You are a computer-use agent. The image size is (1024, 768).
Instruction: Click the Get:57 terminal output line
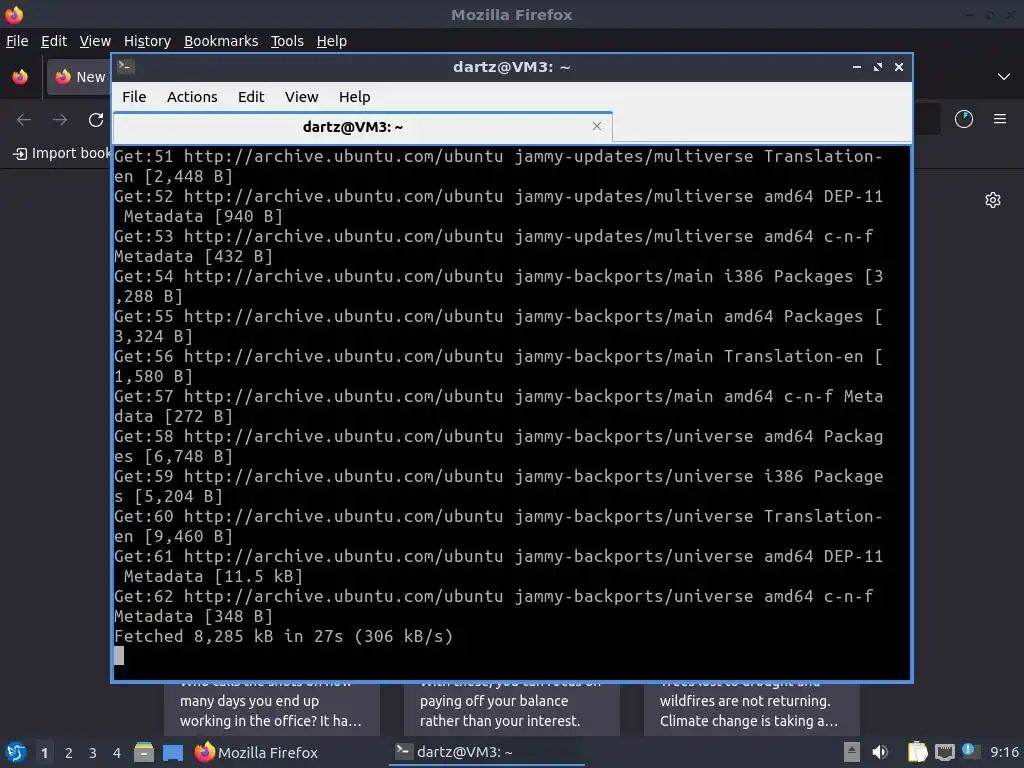click(498, 406)
